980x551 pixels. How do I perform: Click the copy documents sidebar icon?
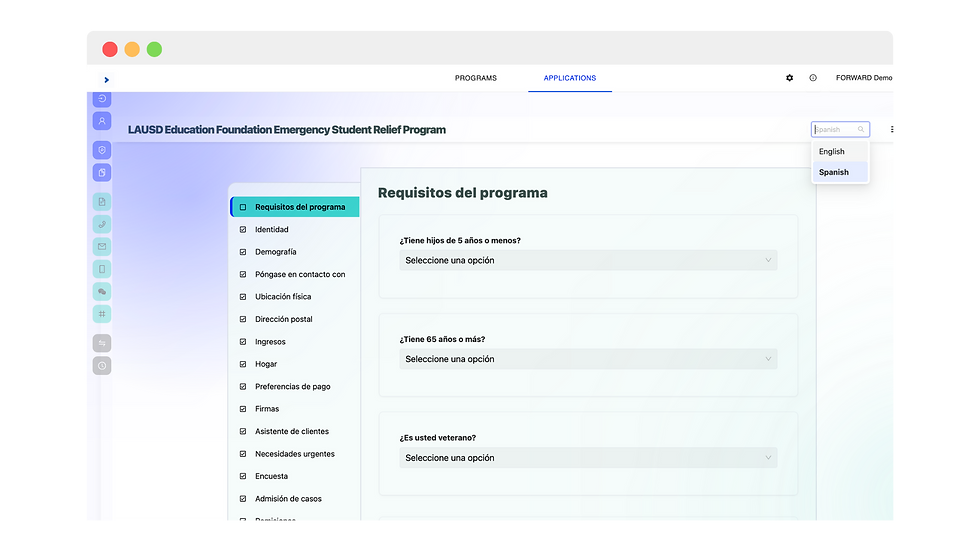pyautogui.click(x=102, y=172)
